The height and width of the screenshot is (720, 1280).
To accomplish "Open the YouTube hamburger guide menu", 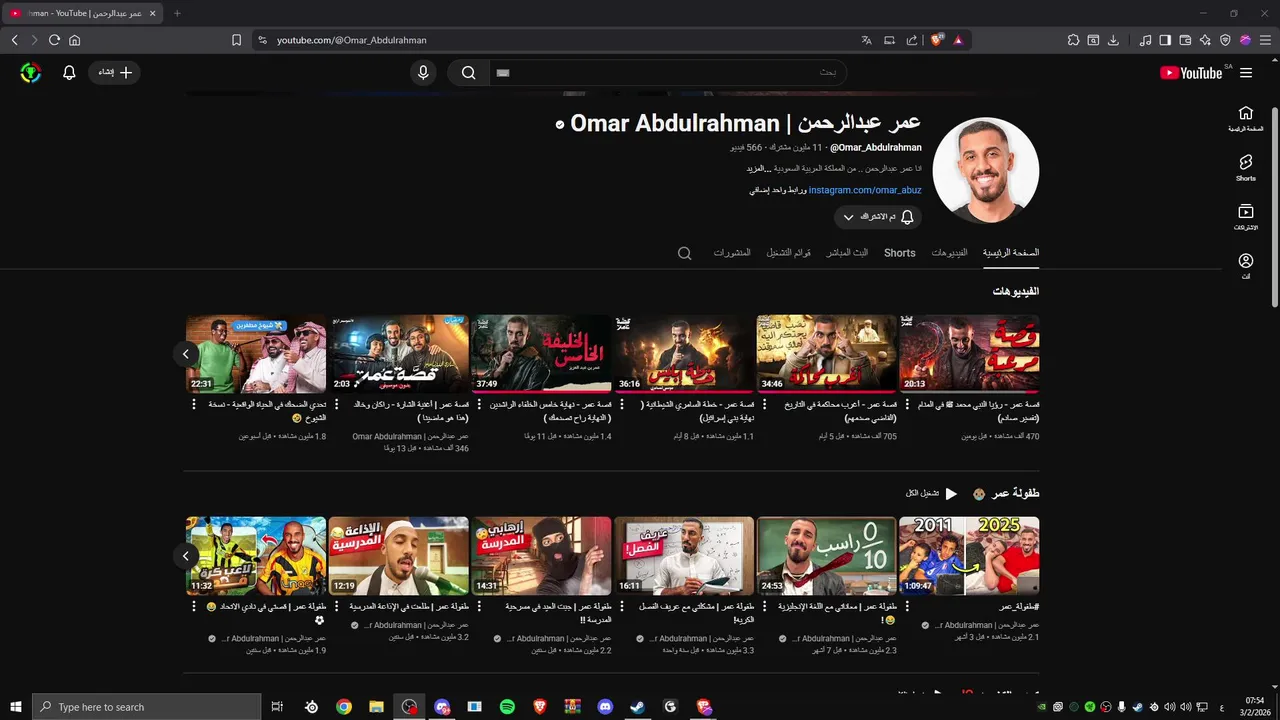I will (1246, 73).
